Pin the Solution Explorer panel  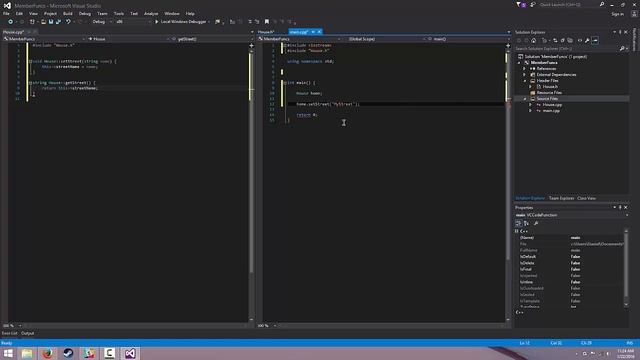click(620, 32)
